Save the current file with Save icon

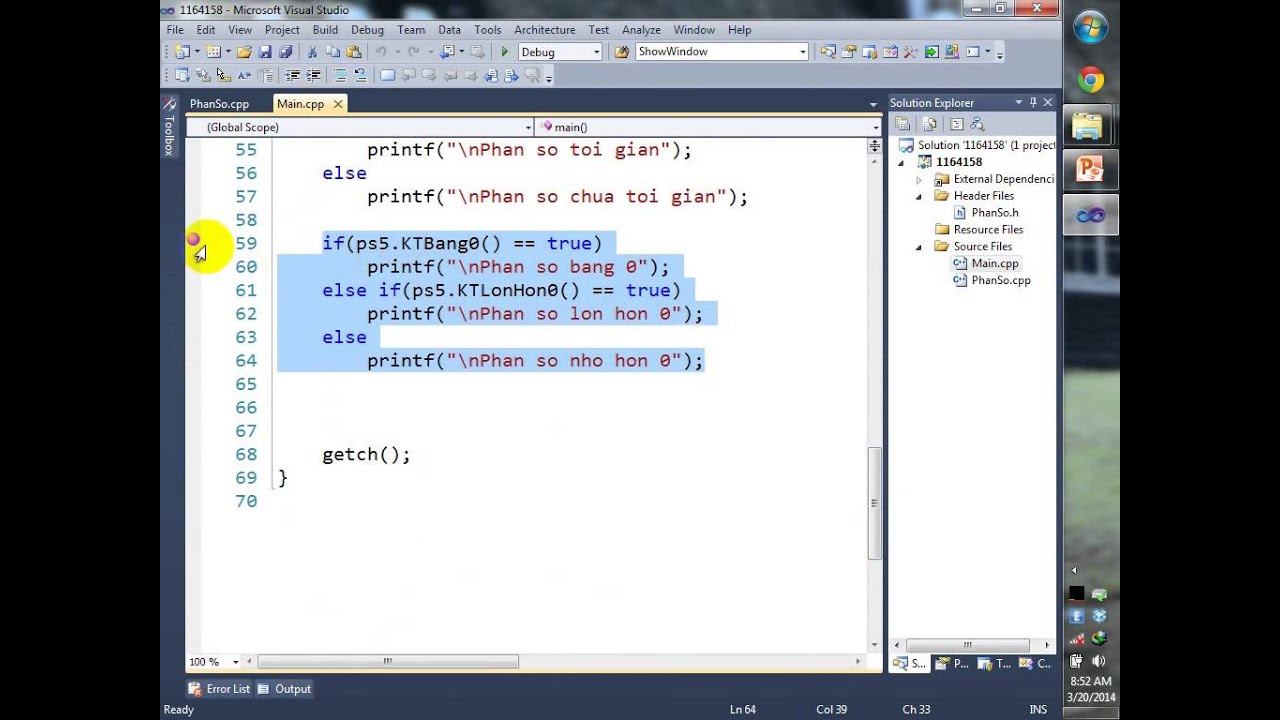coord(265,52)
